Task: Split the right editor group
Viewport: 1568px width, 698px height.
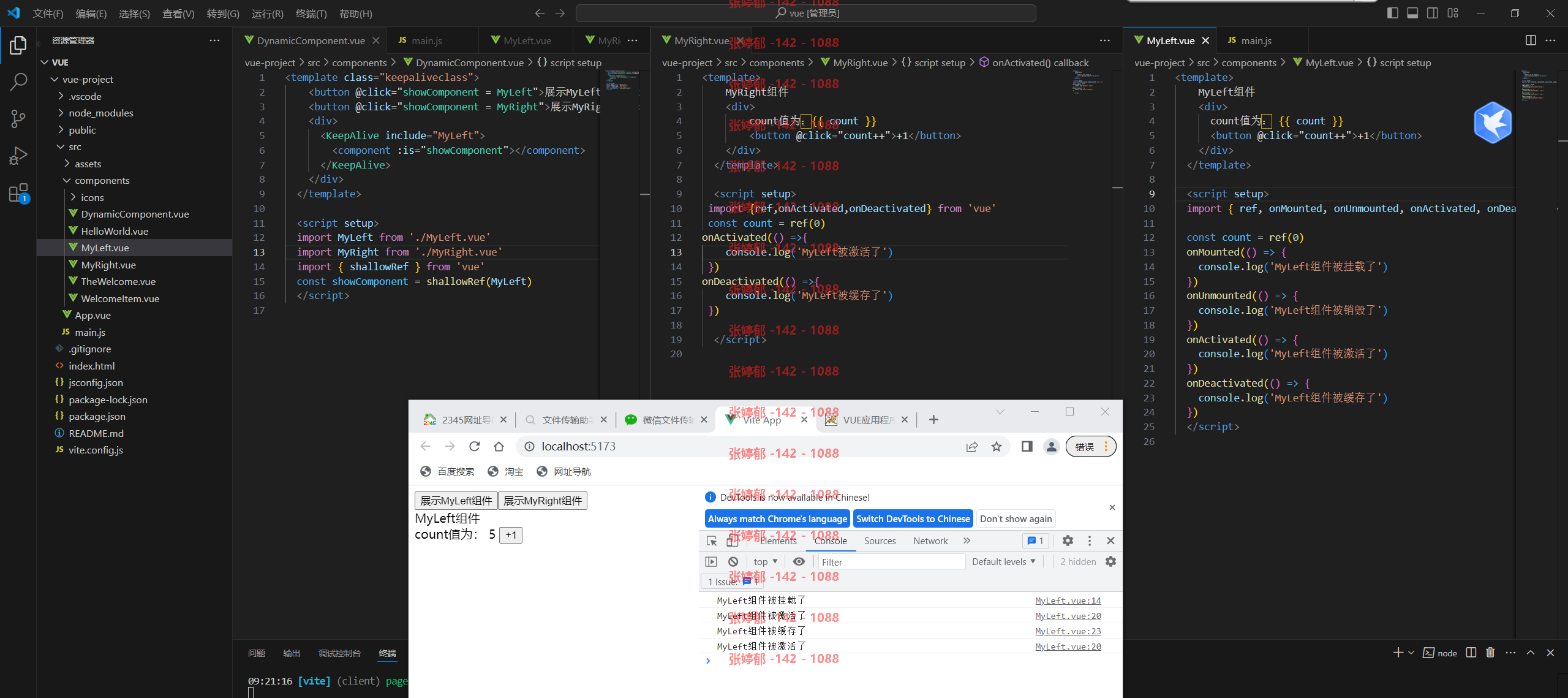Action: point(1531,40)
